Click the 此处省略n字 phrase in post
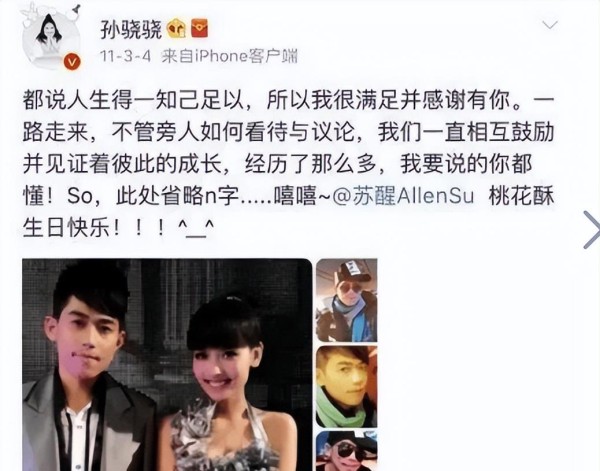The width and height of the screenshot is (600, 471). pyautogui.click(x=178, y=197)
